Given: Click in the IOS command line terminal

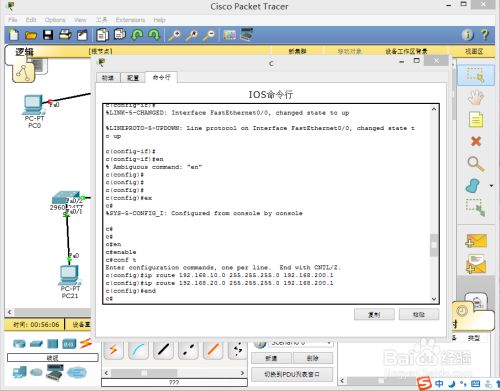Looking at the screenshot, I should pos(268,203).
